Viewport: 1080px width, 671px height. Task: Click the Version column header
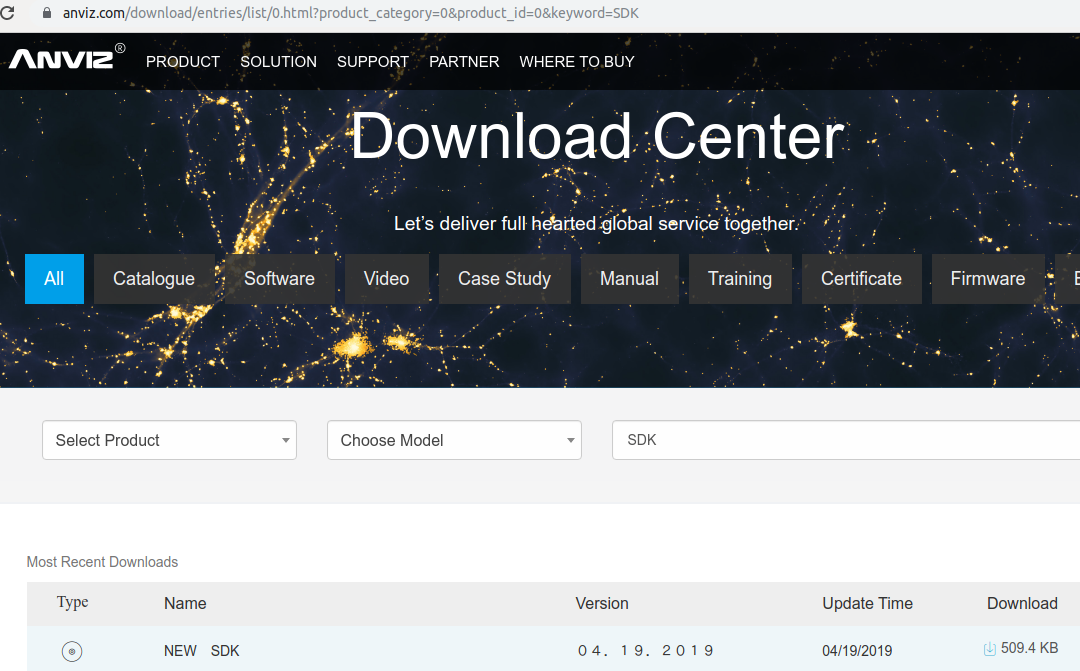(602, 603)
